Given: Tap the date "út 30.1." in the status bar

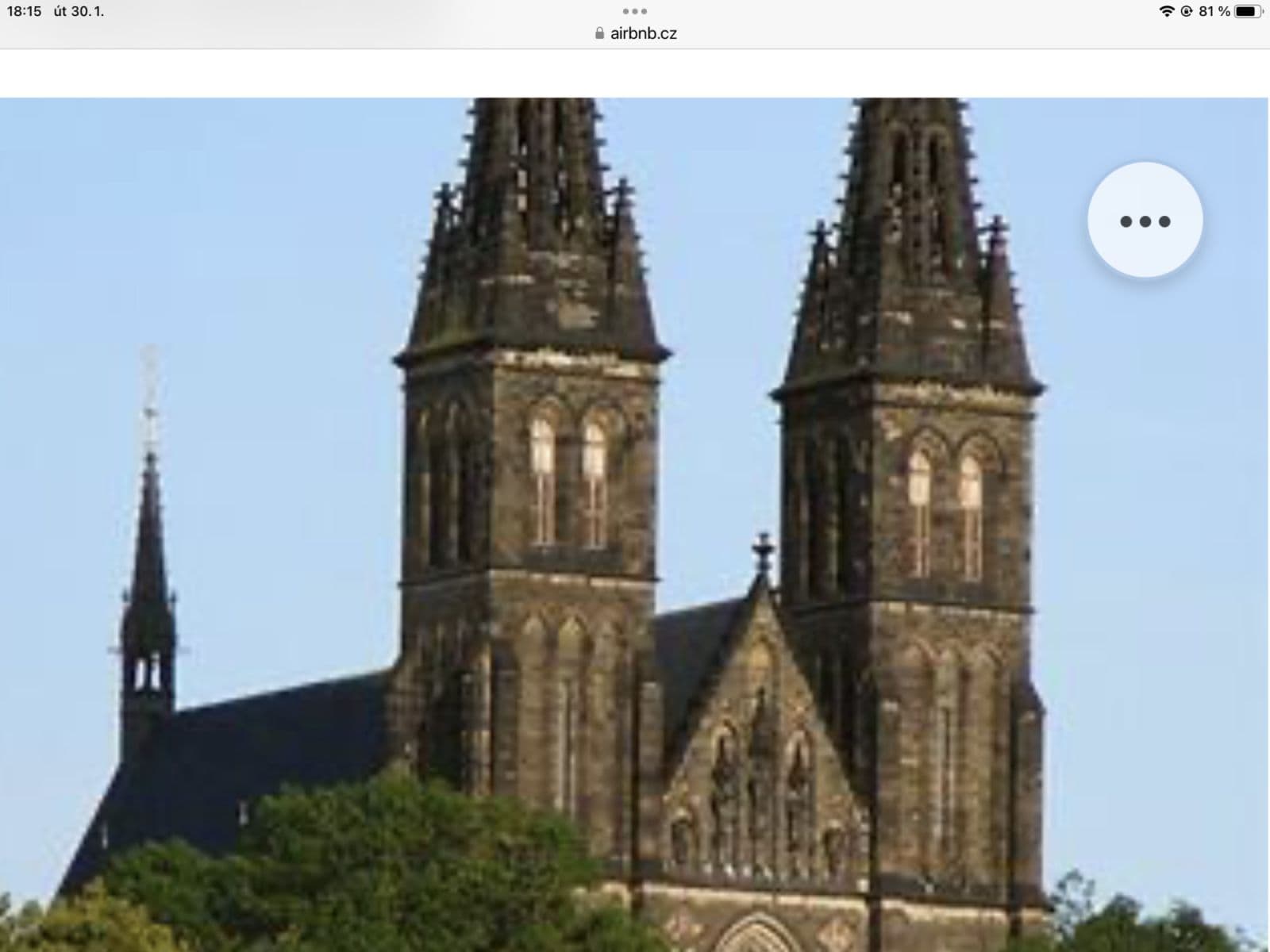Looking at the screenshot, I should tap(79, 11).
